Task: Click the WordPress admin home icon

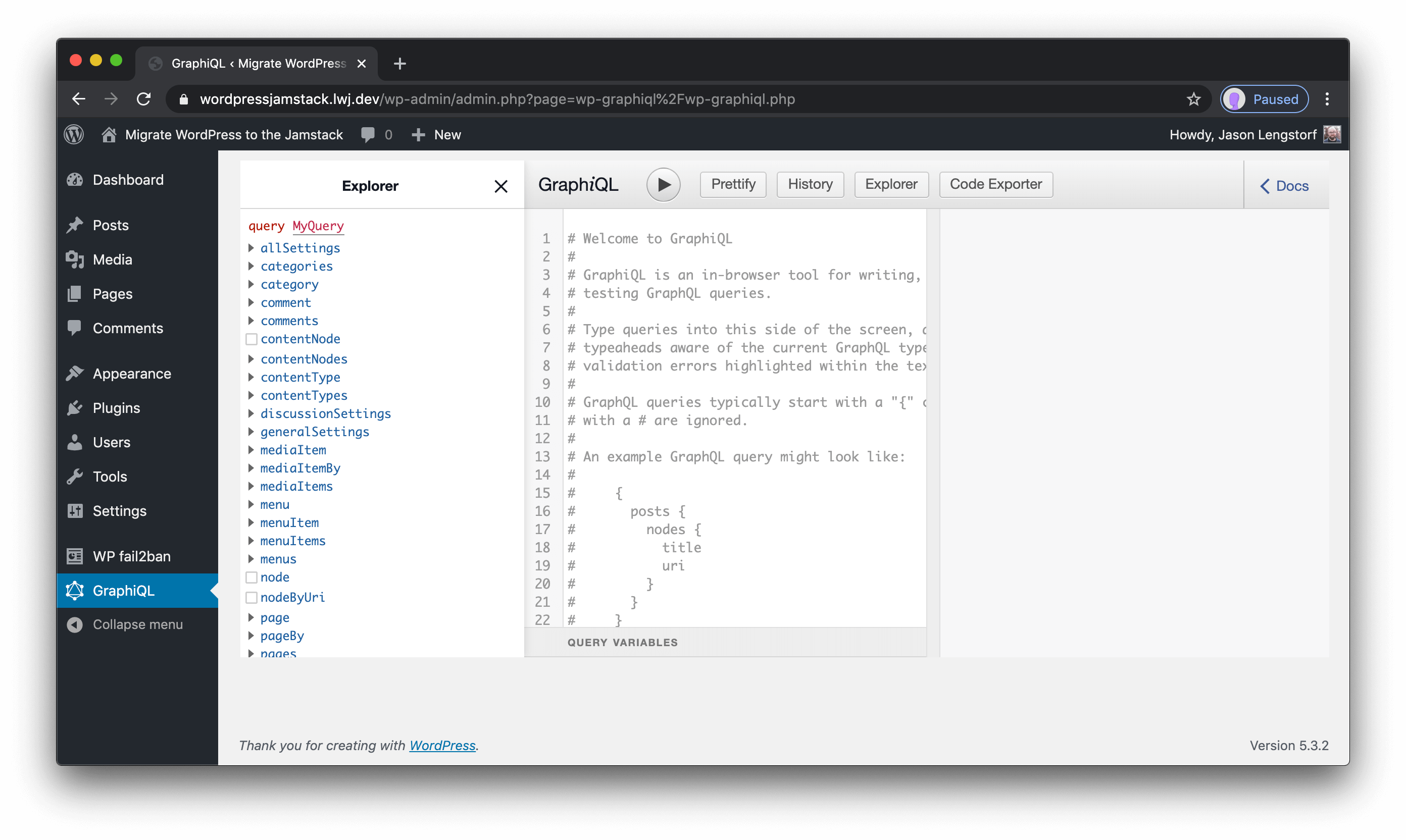Action: coord(109,135)
